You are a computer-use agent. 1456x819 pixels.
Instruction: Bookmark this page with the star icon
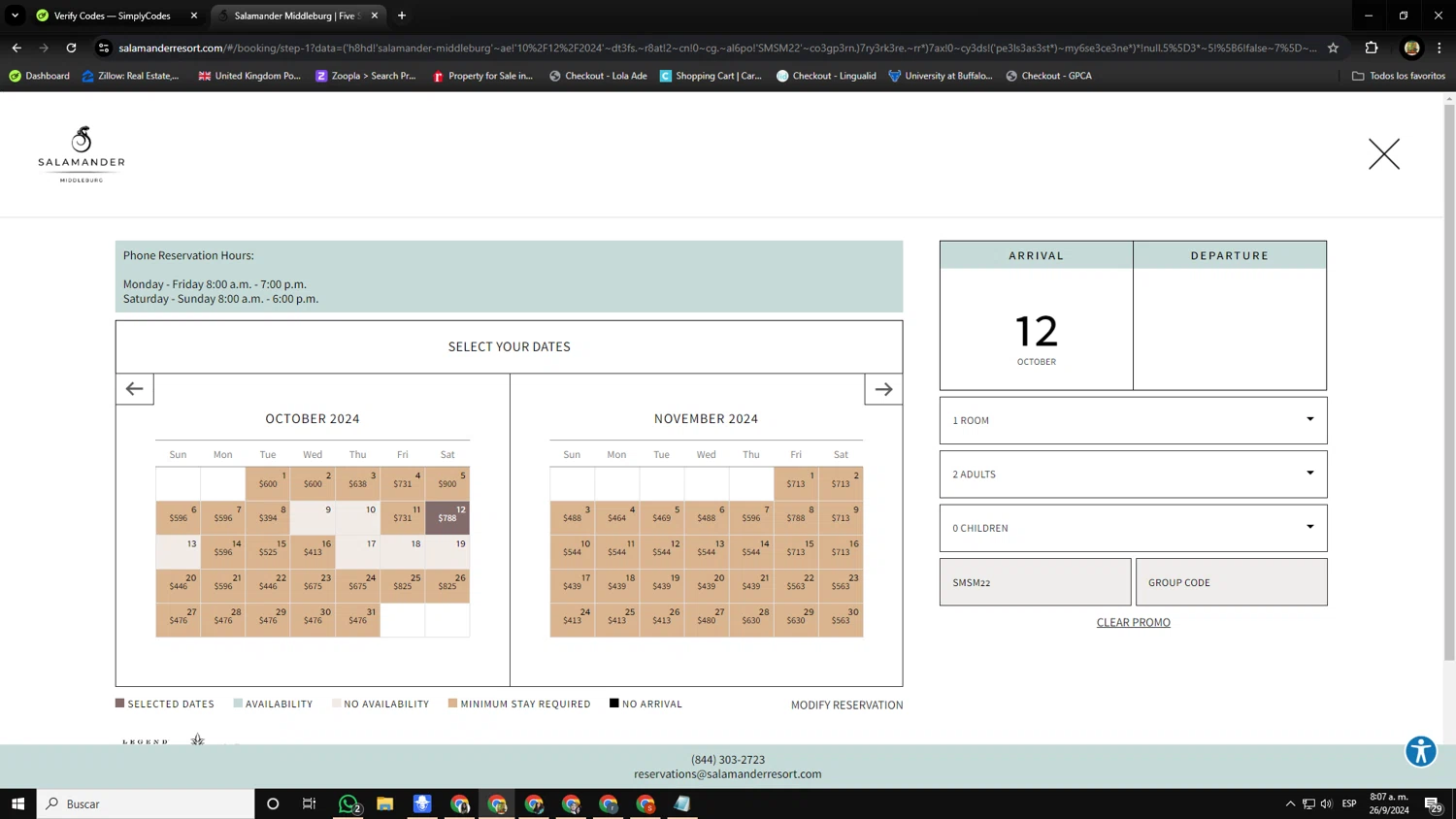pos(1333,48)
